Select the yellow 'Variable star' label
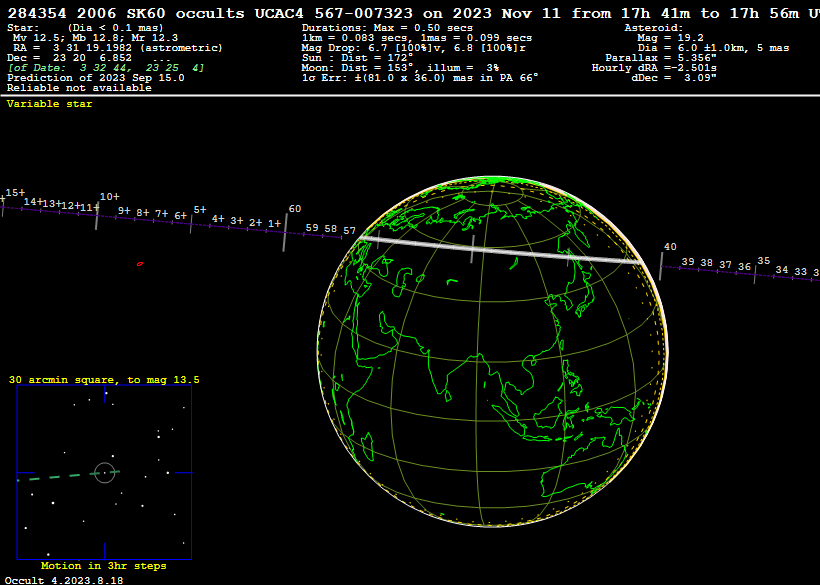 (x=50, y=104)
